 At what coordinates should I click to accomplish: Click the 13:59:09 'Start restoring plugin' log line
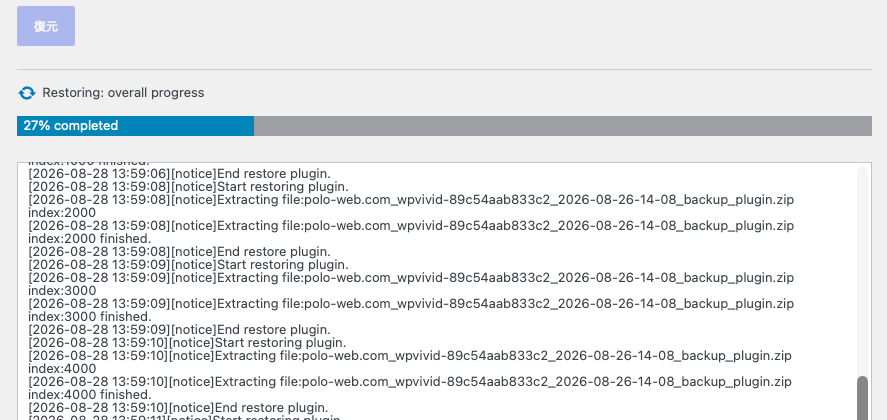(188, 265)
